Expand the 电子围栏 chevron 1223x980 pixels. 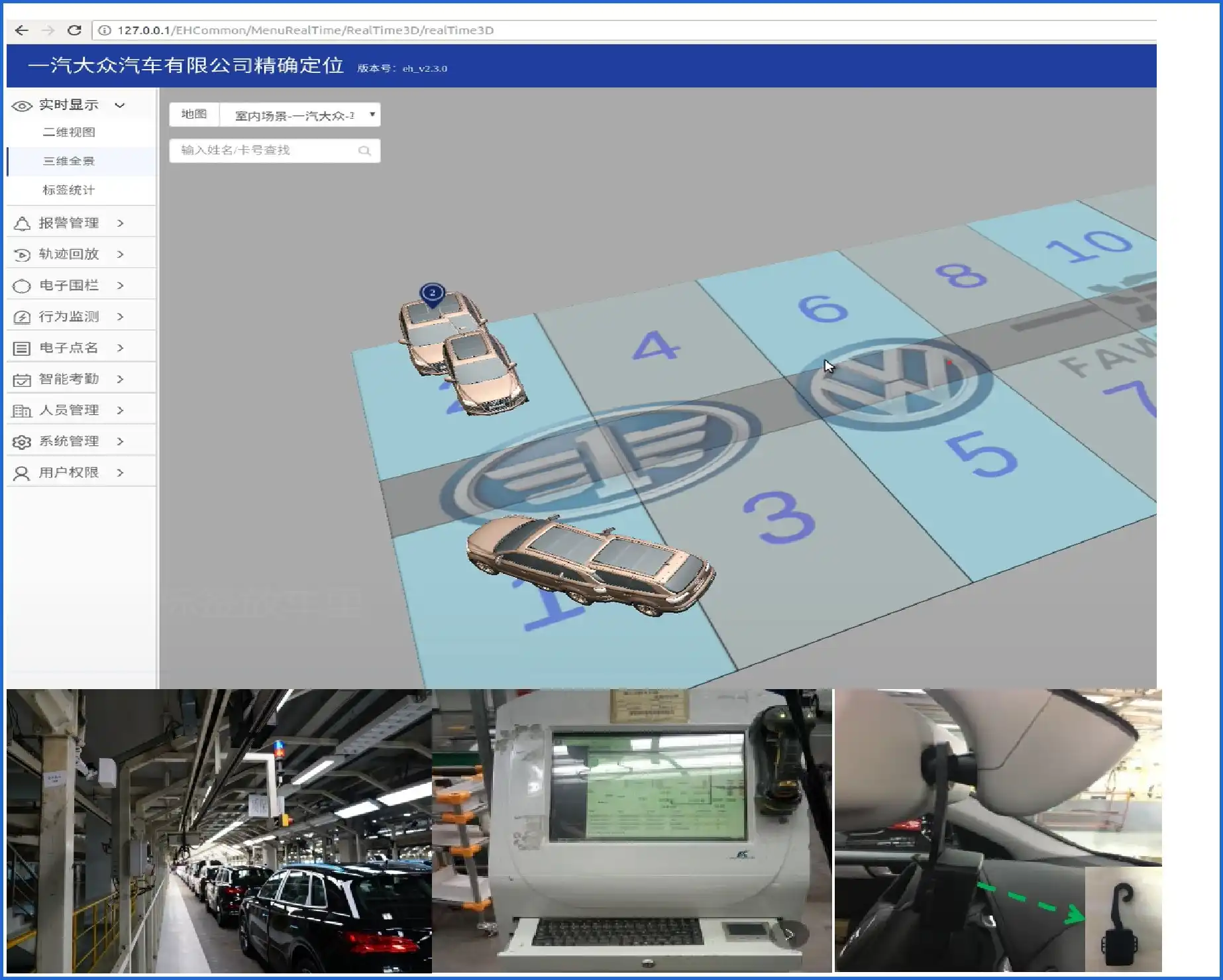pos(121,286)
